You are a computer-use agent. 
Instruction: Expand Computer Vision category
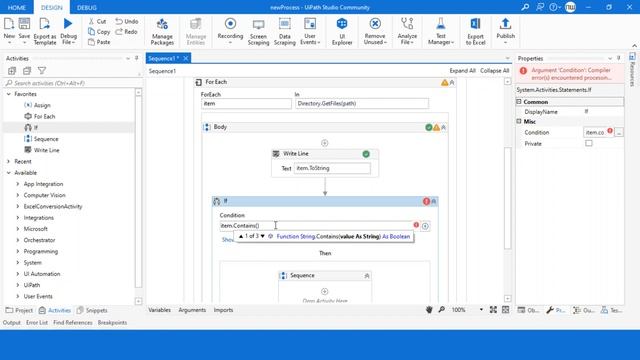coord(18,195)
